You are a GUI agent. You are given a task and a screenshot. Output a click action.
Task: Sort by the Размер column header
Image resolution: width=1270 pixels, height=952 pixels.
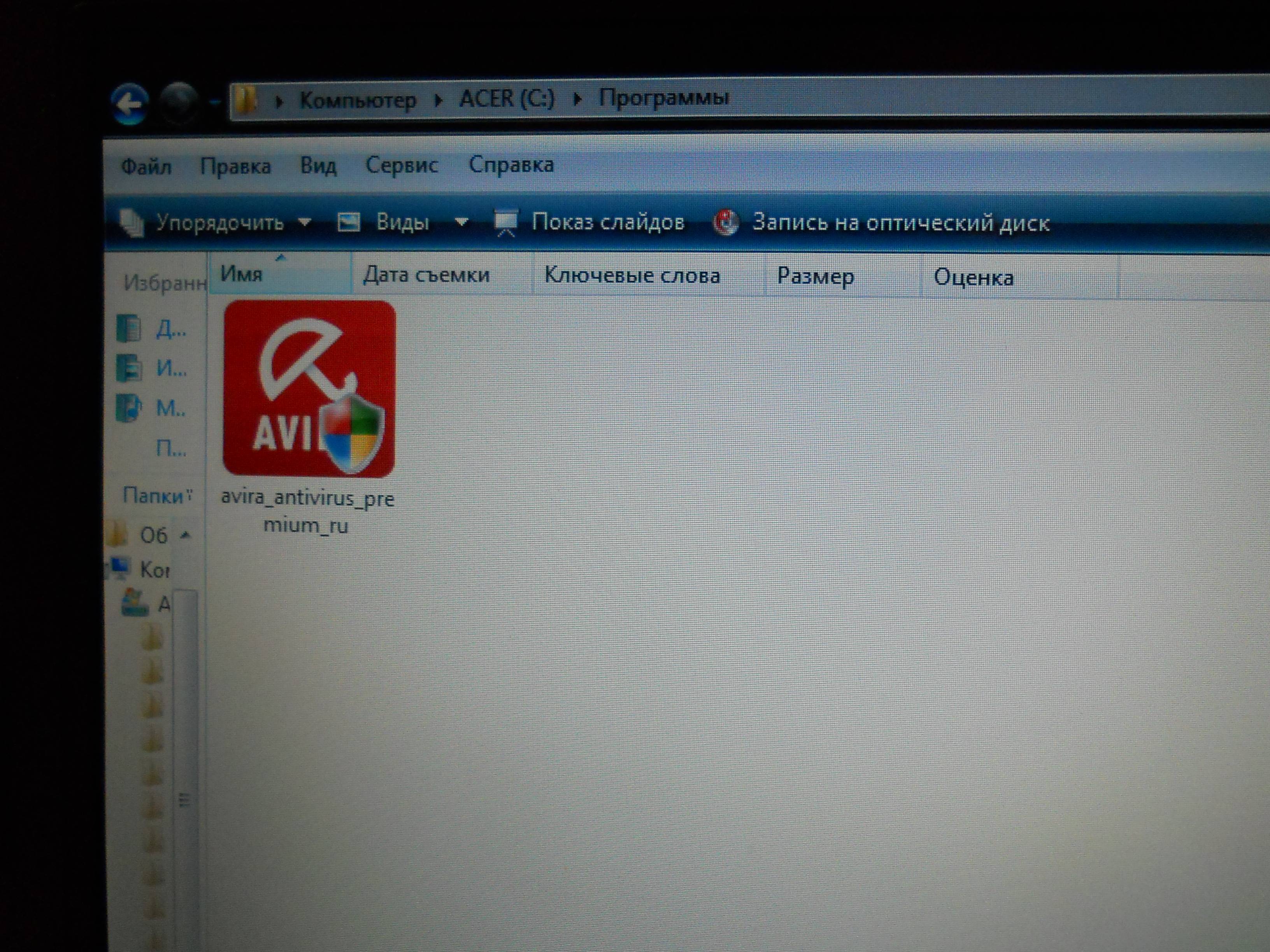[843, 277]
